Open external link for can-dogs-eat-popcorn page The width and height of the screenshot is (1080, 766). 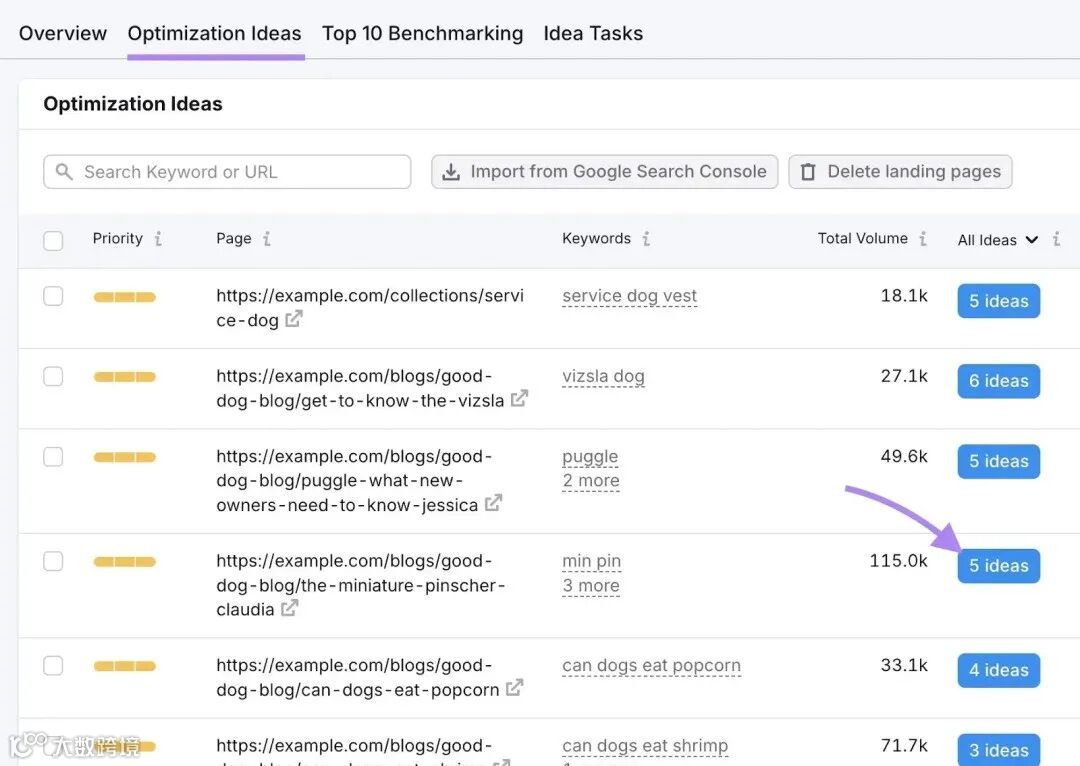pos(514,689)
